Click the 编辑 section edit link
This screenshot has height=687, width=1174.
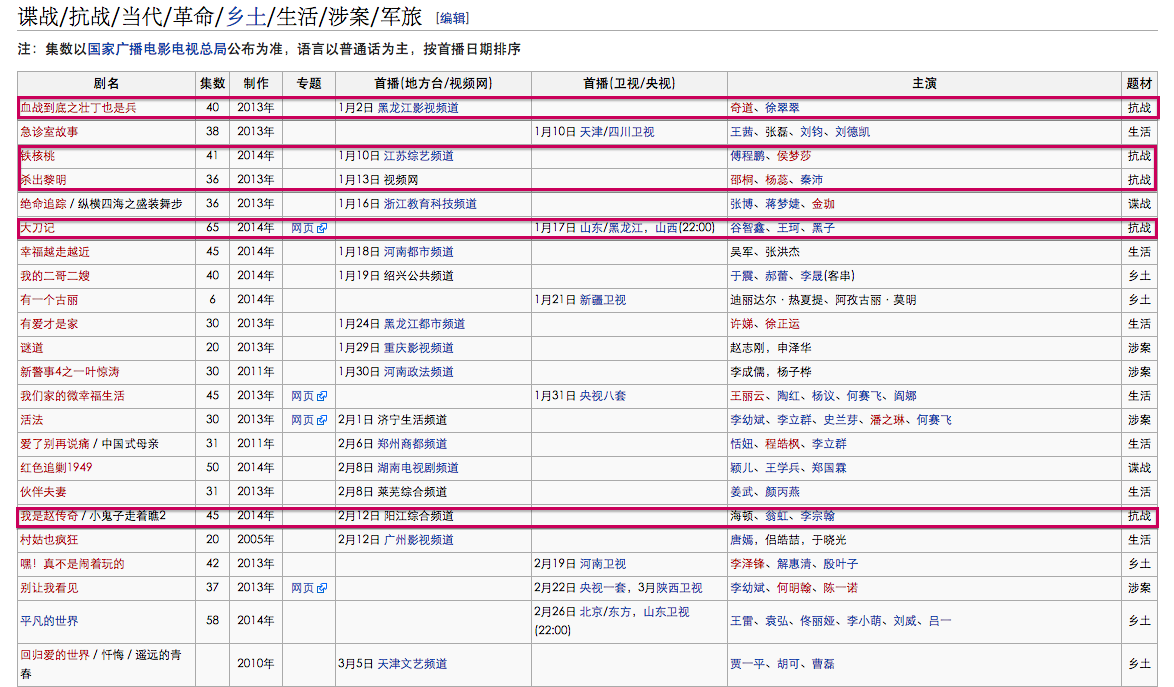pyautogui.click(x=453, y=18)
